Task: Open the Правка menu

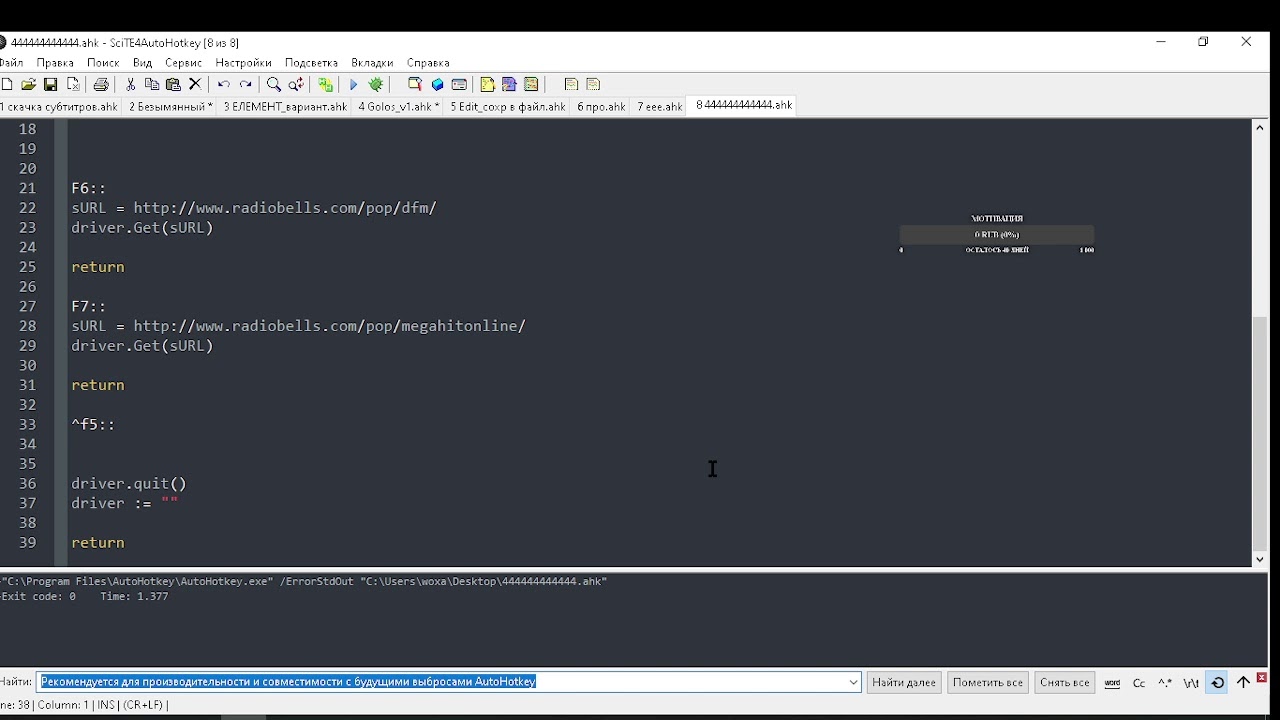Action: (x=55, y=63)
